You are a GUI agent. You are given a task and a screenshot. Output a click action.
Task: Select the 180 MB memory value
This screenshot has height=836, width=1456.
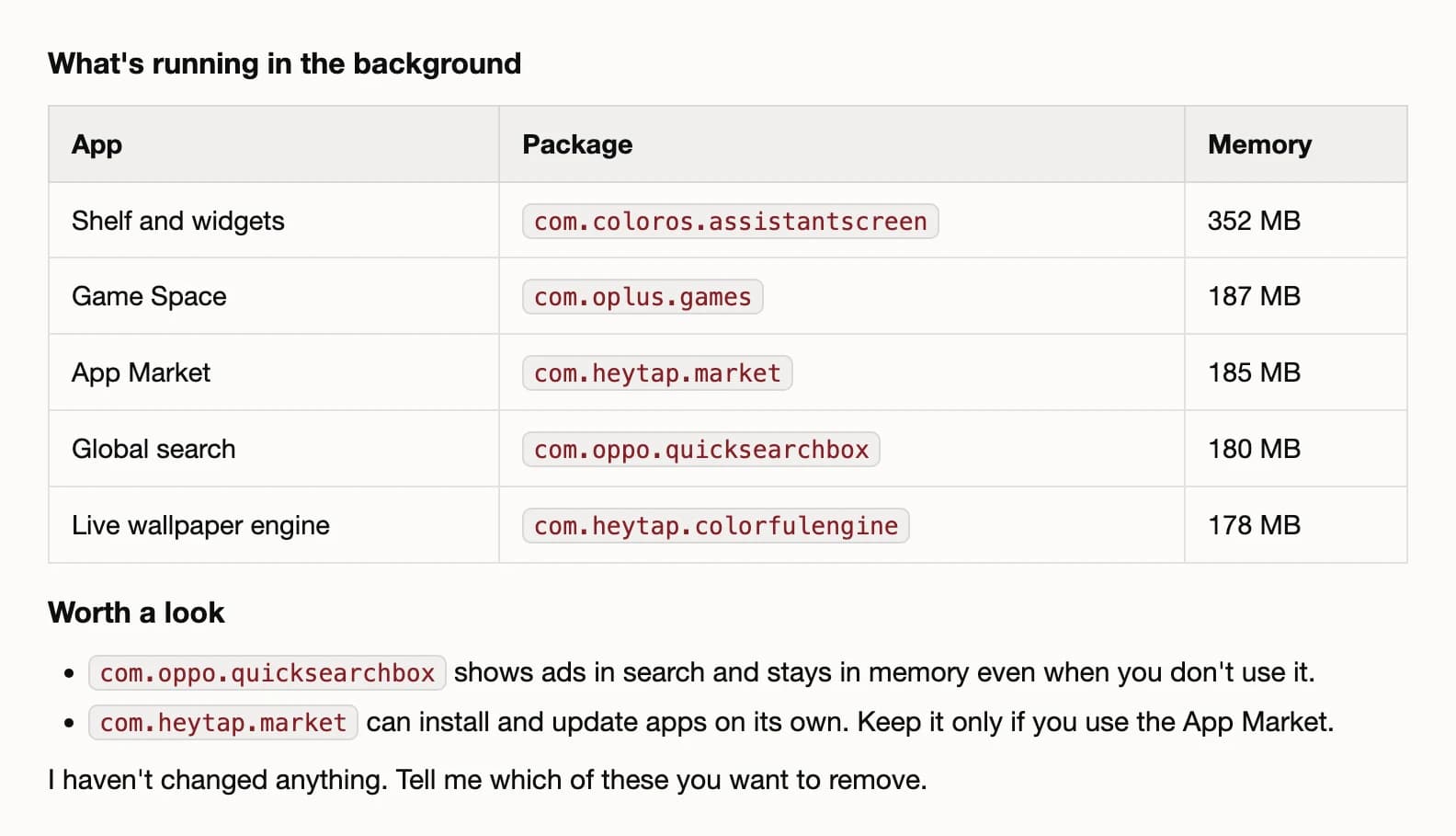coord(1254,449)
